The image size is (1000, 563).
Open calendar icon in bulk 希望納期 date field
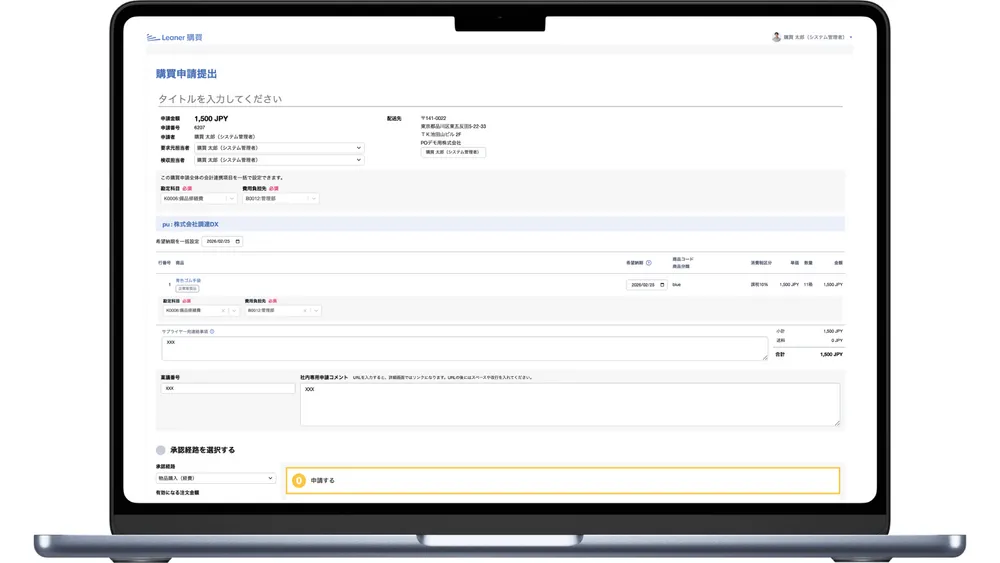(237, 242)
